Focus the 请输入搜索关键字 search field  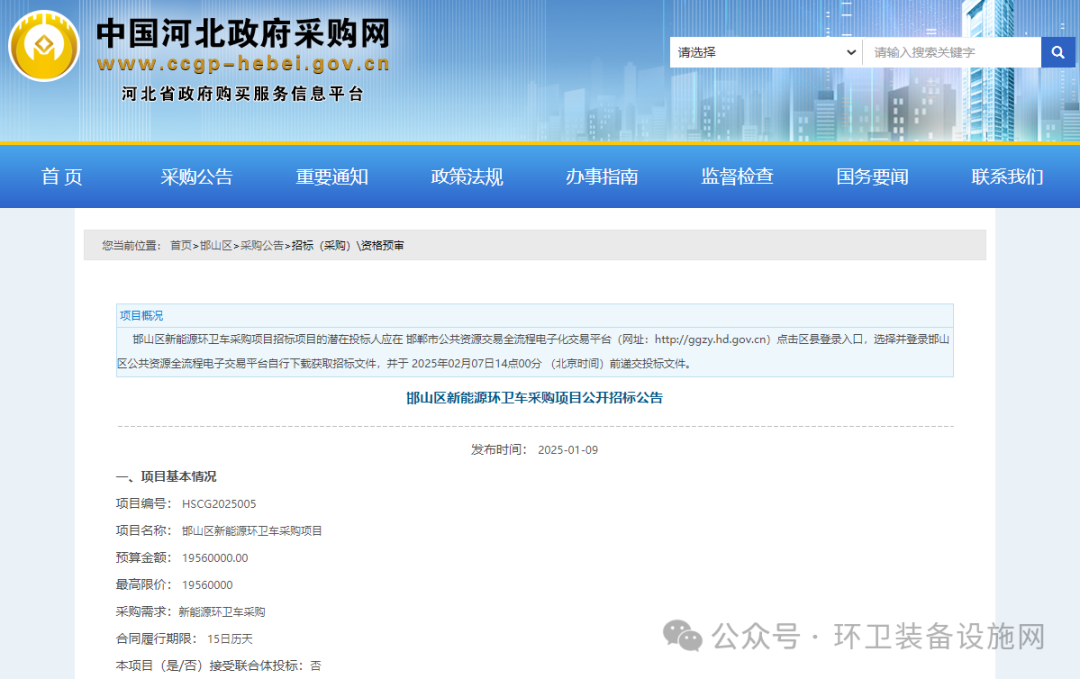click(951, 52)
